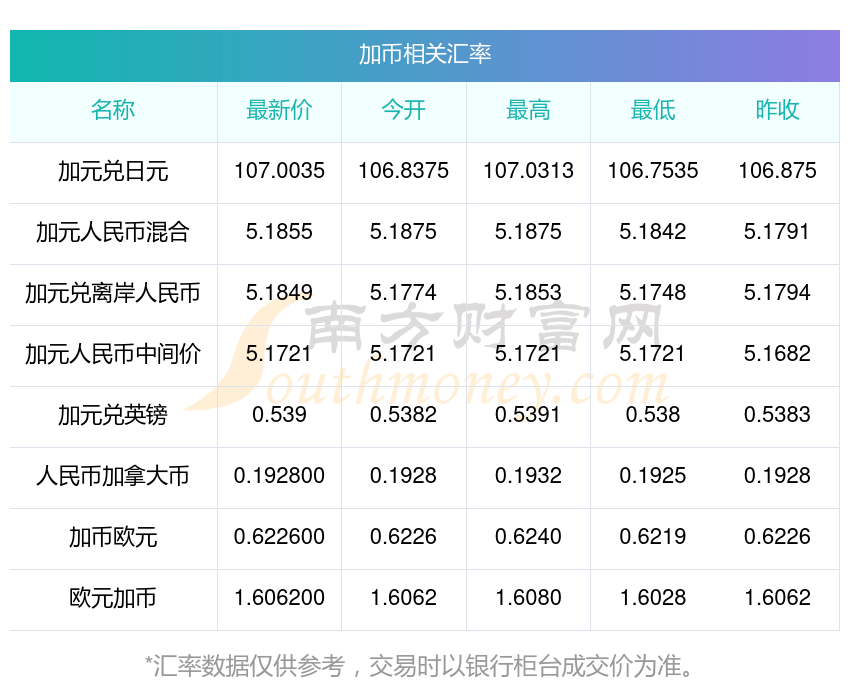Click latest price 0.192800
Screen dimensions: 850x698
pos(279,476)
